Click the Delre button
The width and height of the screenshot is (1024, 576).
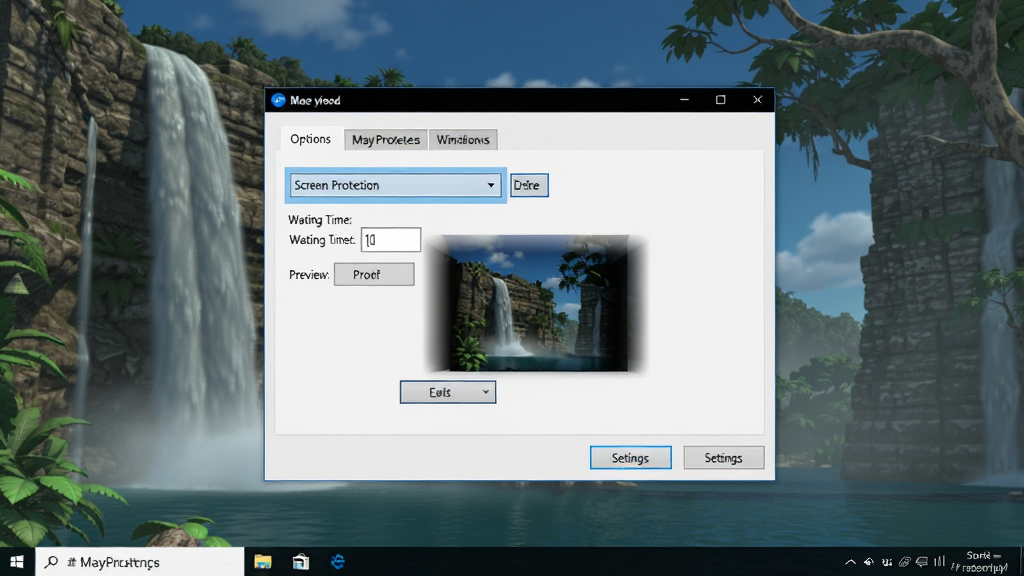click(529, 185)
